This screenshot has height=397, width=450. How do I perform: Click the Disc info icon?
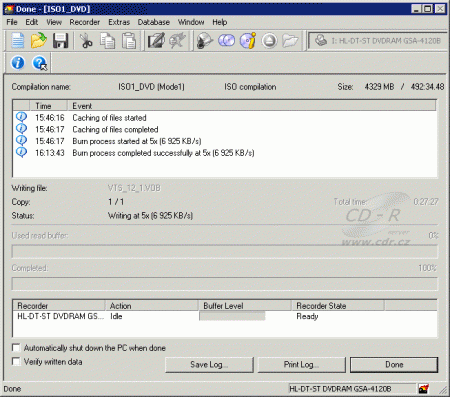click(x=248, y=41)
